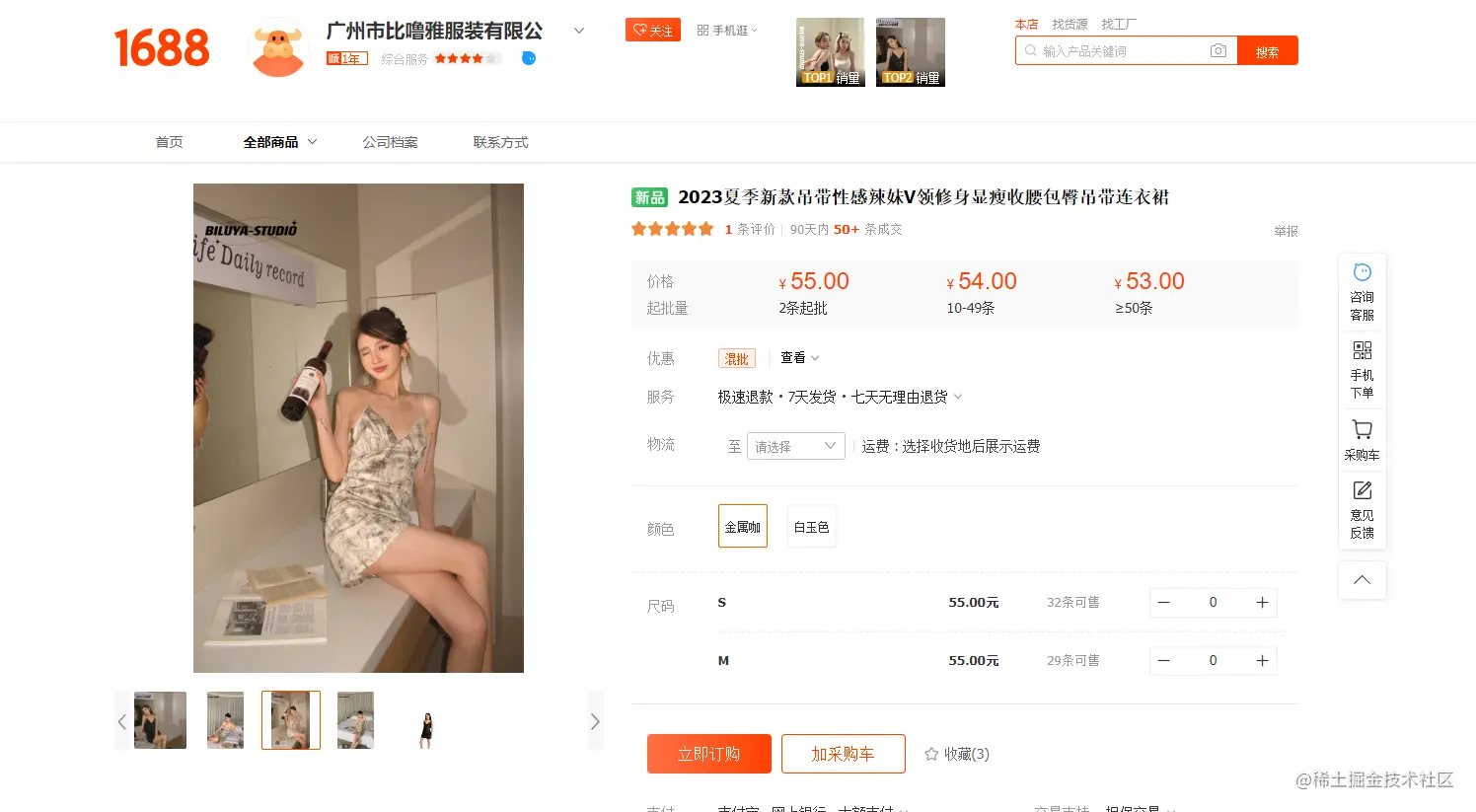Open 咨询客服 customer service chat

1362,293
